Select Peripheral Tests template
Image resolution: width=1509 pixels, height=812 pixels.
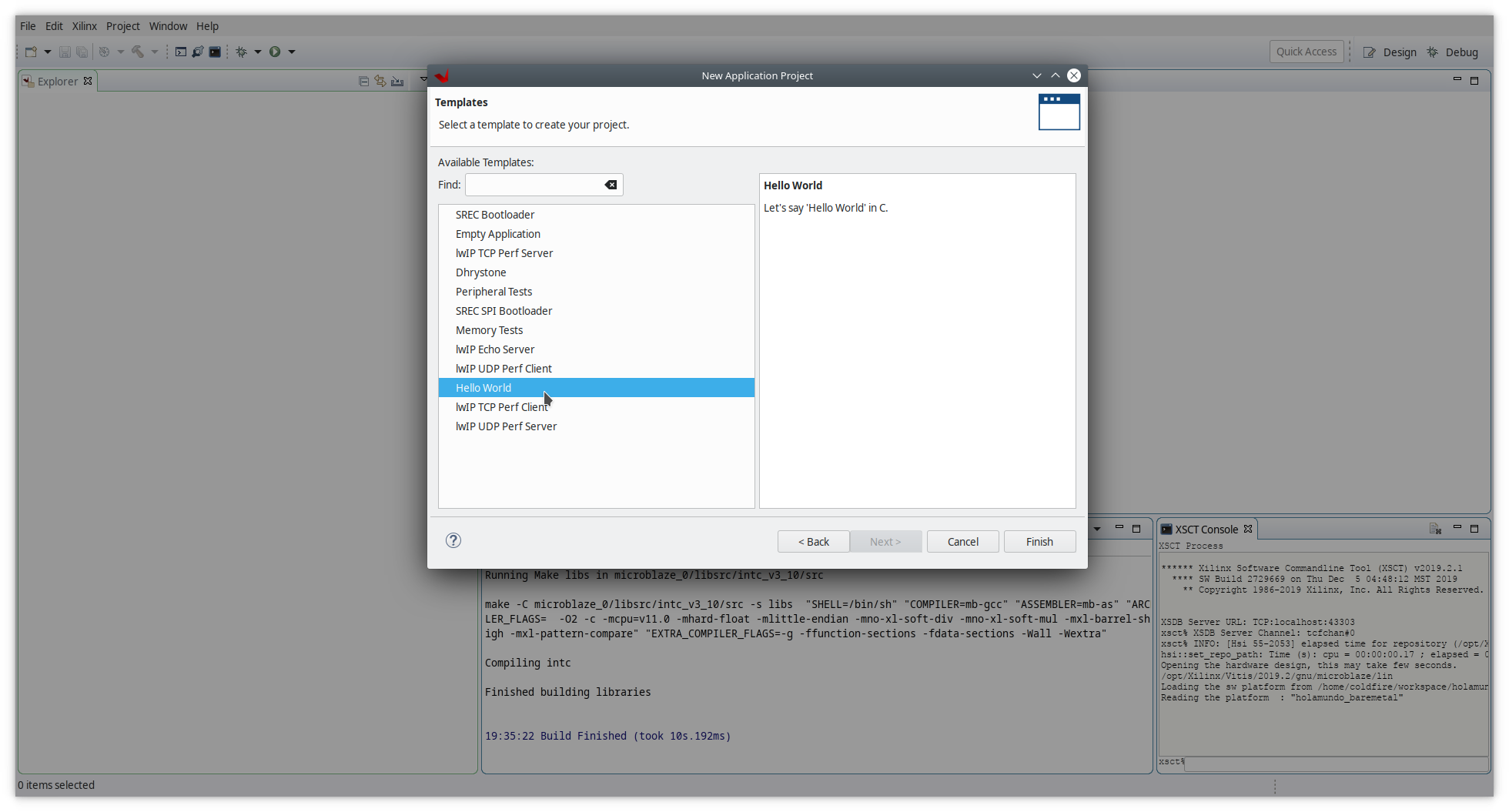[597, 292]
